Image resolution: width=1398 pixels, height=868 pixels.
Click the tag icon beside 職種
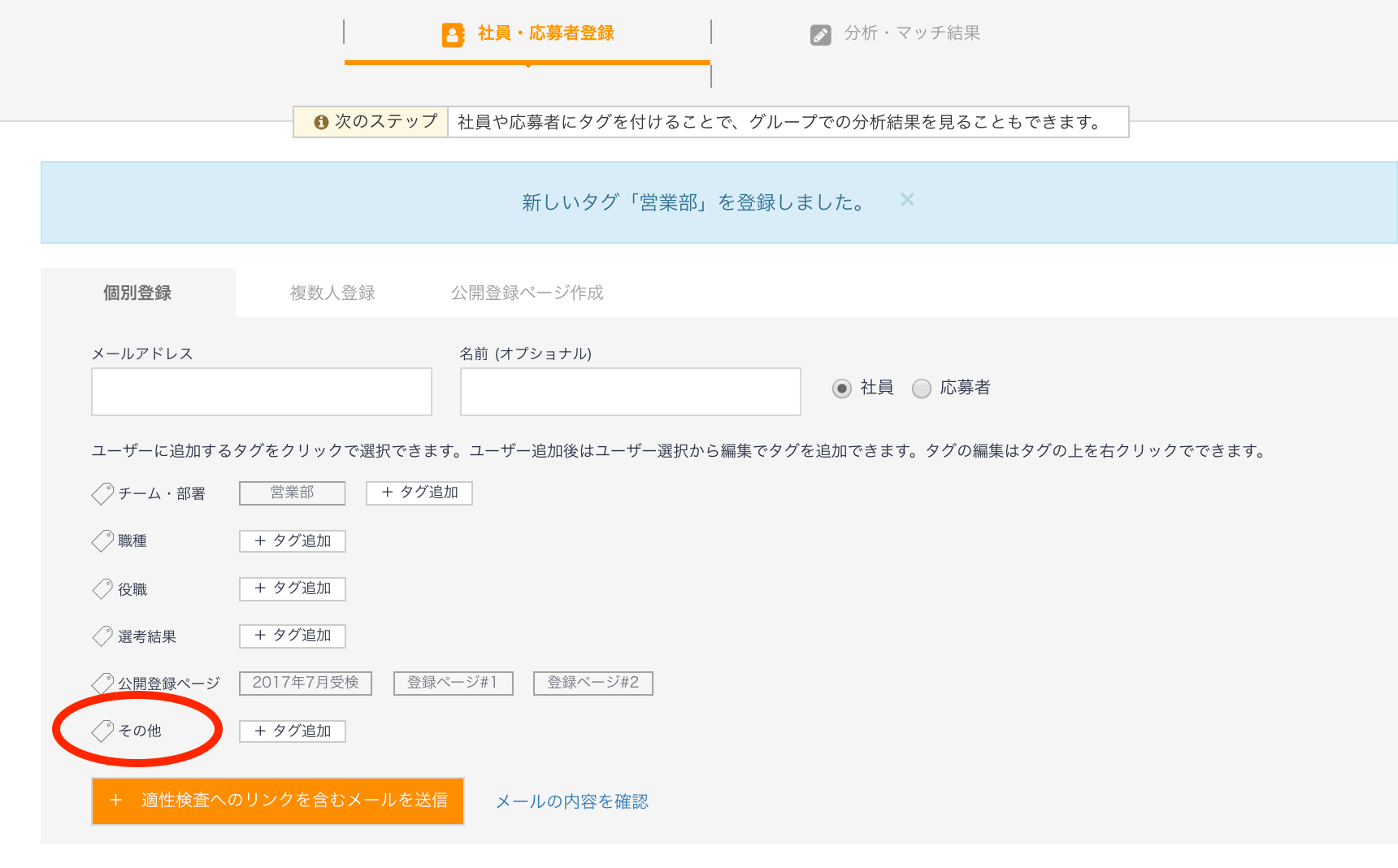click(x=102, y=540)
